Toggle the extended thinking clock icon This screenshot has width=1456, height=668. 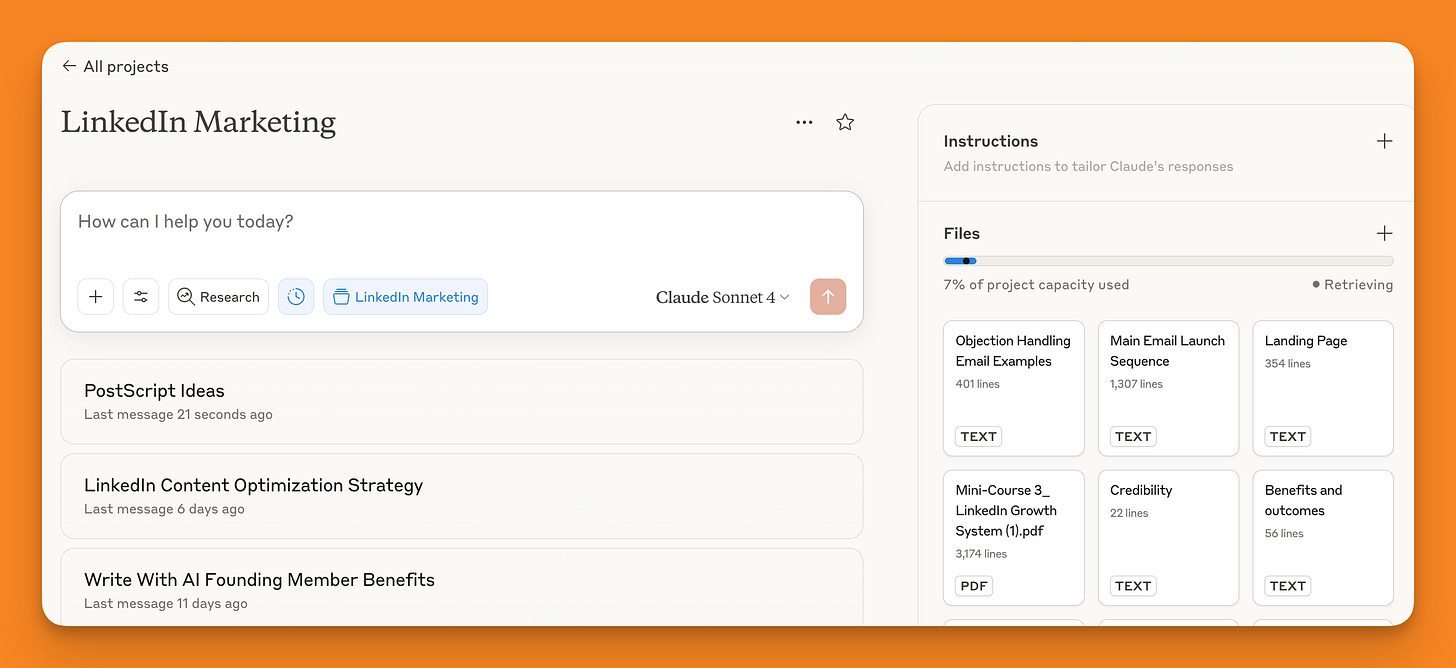coord(296,297)
